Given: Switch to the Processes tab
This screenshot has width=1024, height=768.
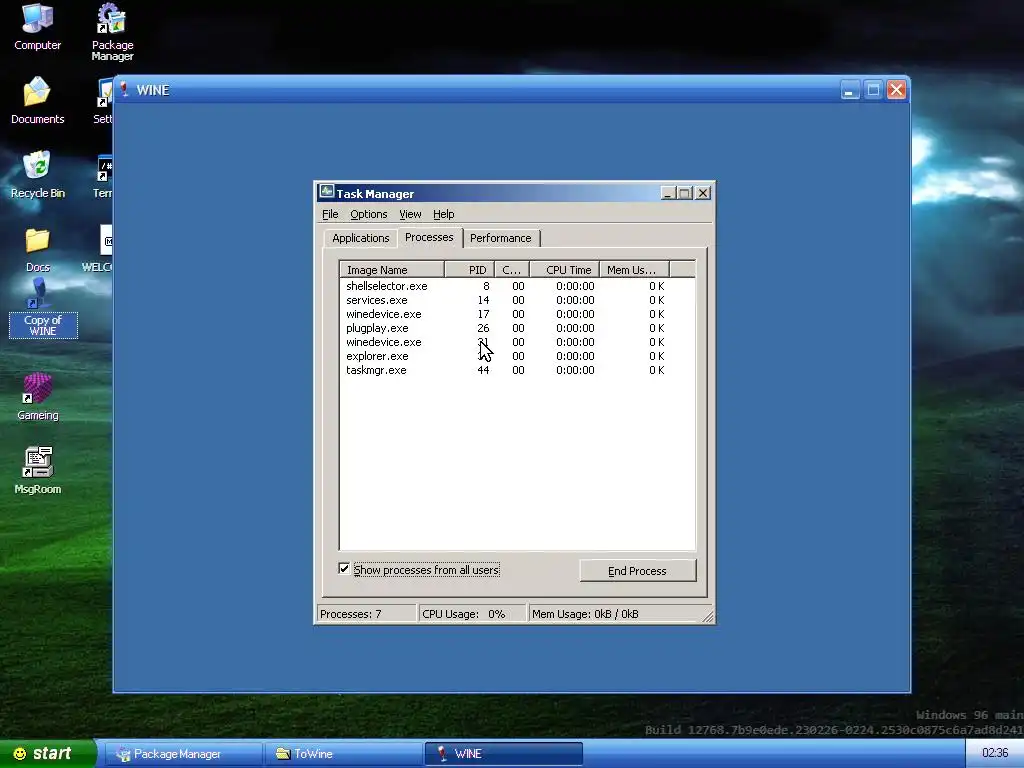Looking at the screenshot, I should tap(429, 237).
